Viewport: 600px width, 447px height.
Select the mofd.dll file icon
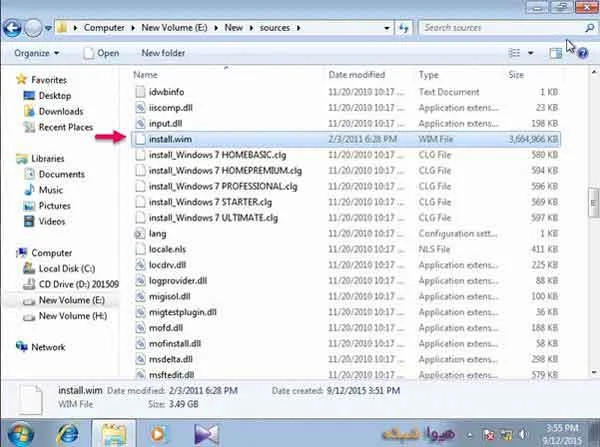(140, 328)
